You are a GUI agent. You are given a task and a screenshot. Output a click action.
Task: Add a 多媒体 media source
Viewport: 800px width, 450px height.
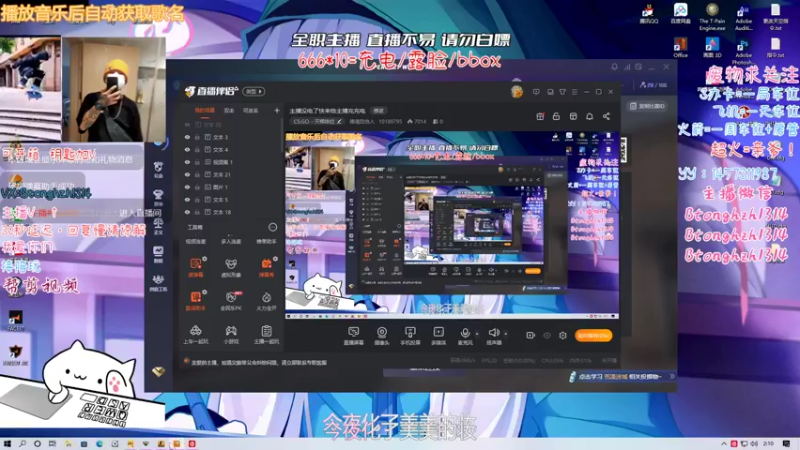[438, 336]
